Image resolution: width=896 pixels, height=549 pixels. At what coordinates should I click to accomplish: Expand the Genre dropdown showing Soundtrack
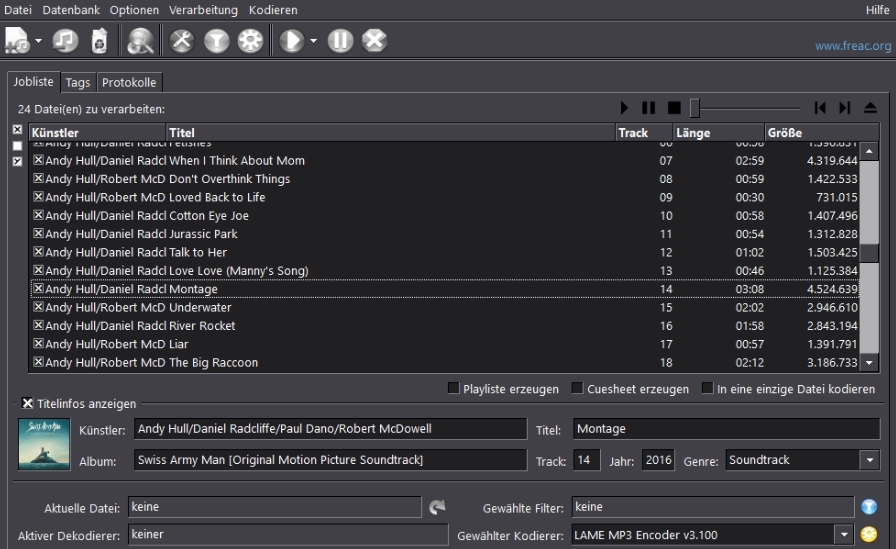[x=870, y=460]
